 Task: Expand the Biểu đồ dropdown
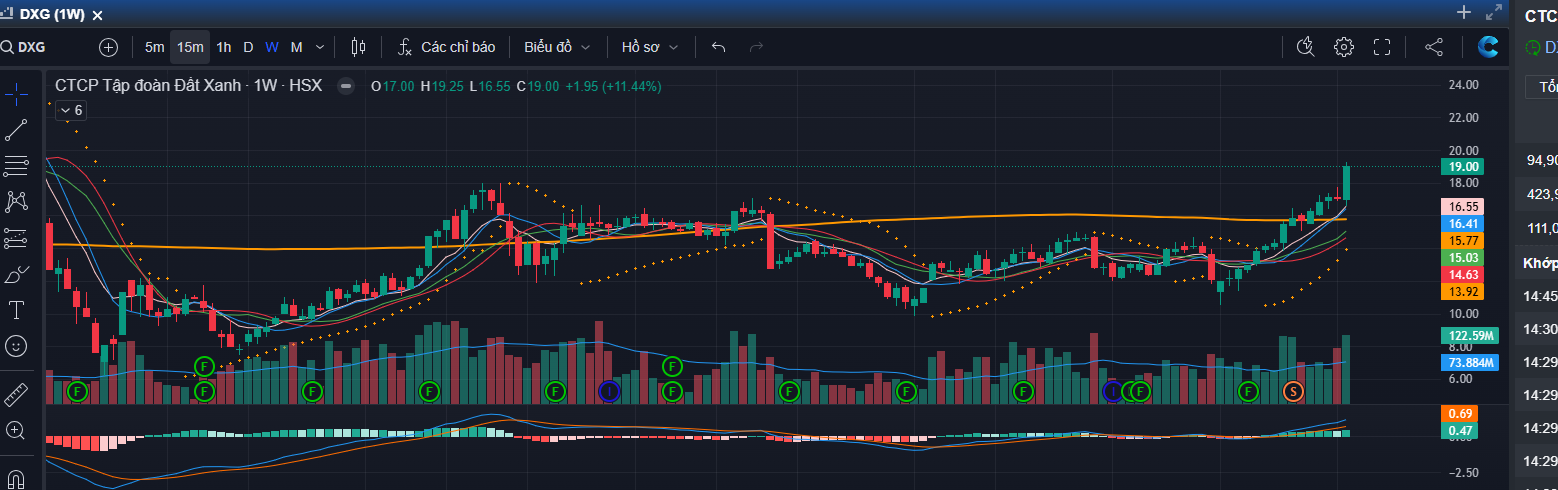557,47
